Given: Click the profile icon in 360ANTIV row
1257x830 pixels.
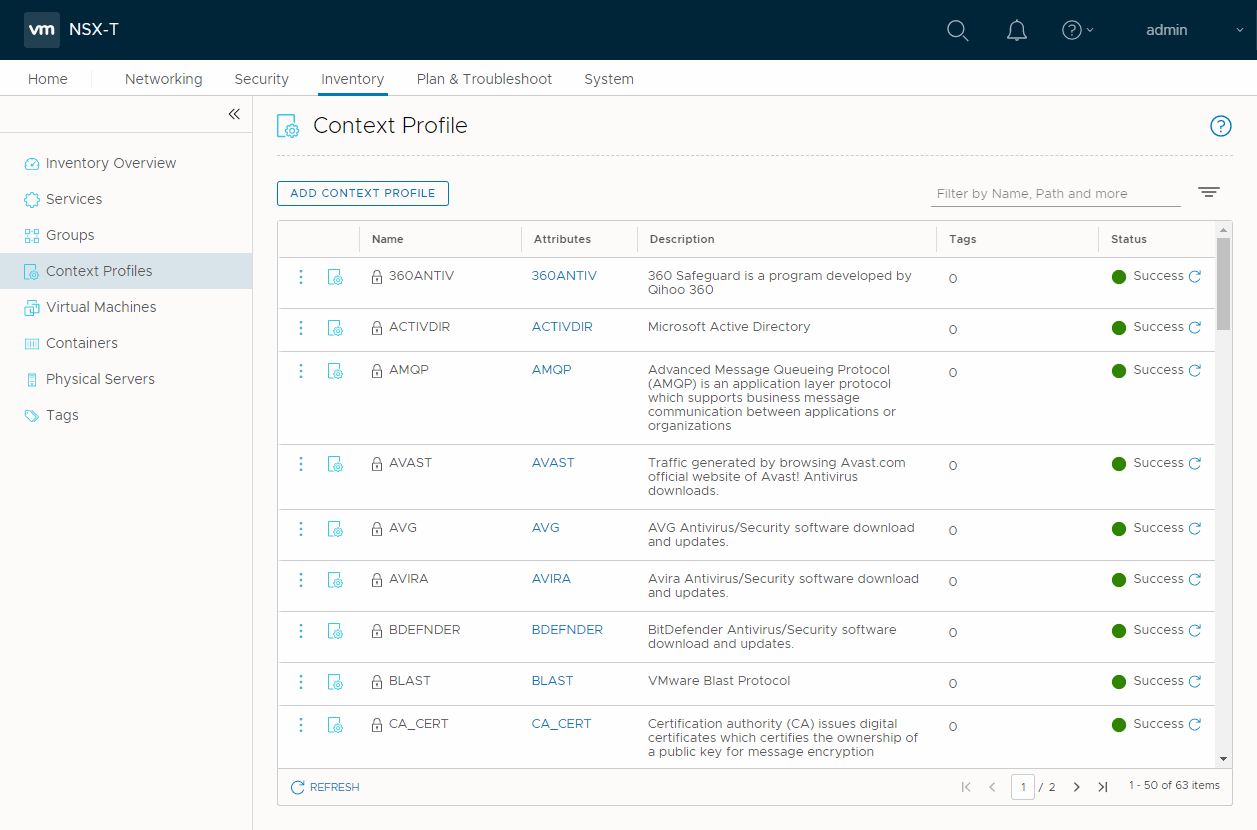Looking at the screenshot, I should click(335, 277).
